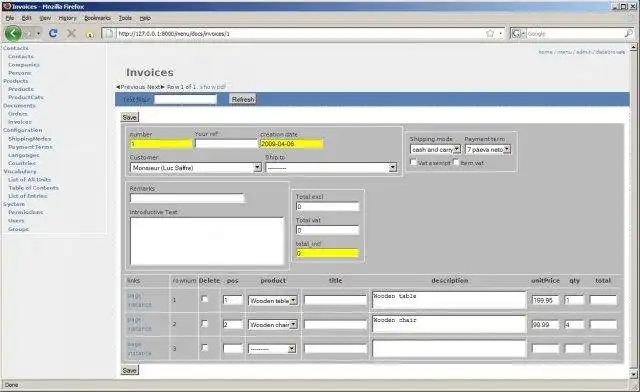Open the File menu

10,18
